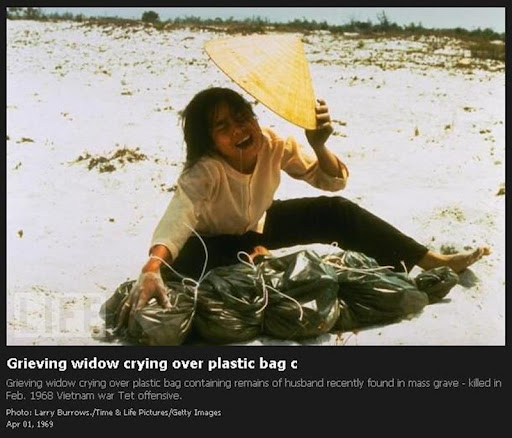The height and width of the screenshot is (438, 512).
Task: Click the conical straw hat in the photo
Action: [x=265, y=79]
